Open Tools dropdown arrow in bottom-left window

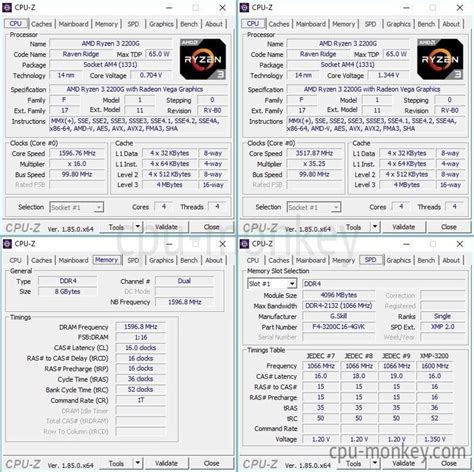point(138,463)
